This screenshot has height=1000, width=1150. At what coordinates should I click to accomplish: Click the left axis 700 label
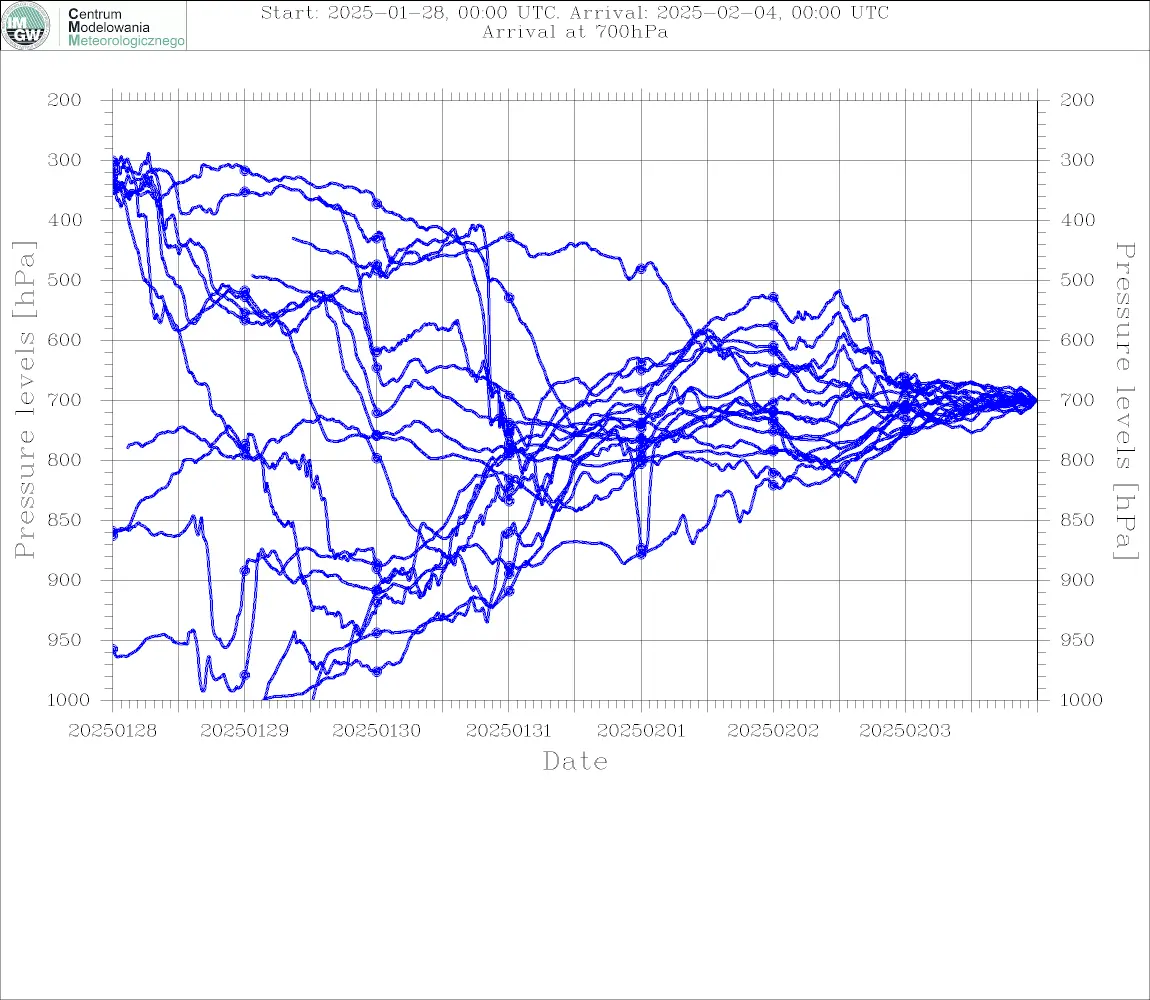(65, 401)
